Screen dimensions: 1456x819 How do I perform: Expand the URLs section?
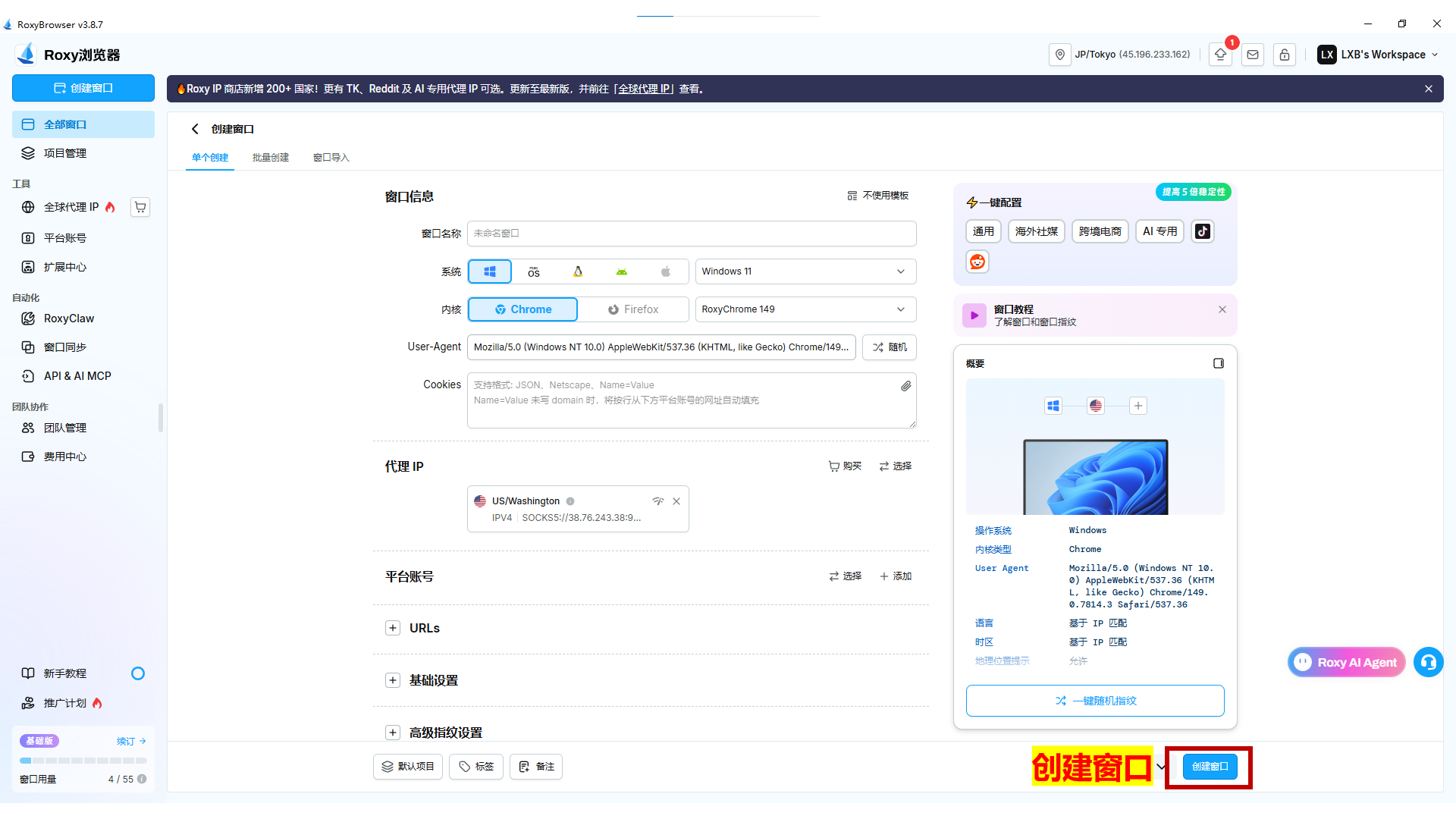[x=393, y=628]
